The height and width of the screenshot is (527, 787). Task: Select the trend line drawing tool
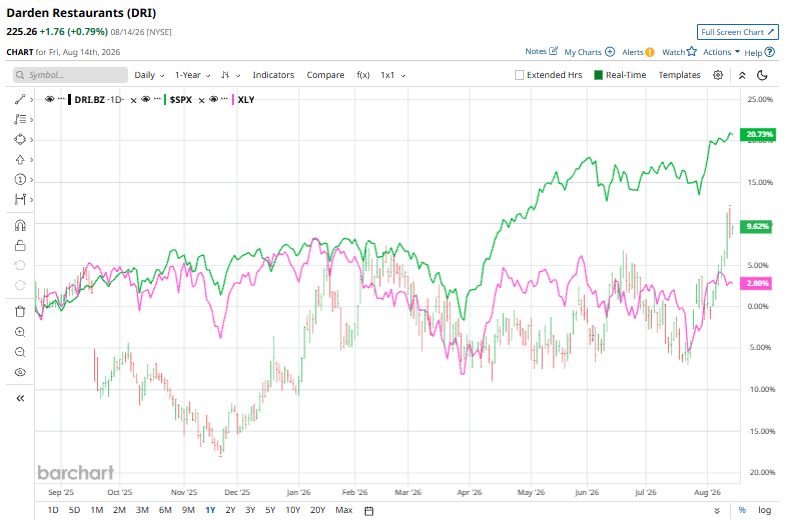tap(20, 99)
